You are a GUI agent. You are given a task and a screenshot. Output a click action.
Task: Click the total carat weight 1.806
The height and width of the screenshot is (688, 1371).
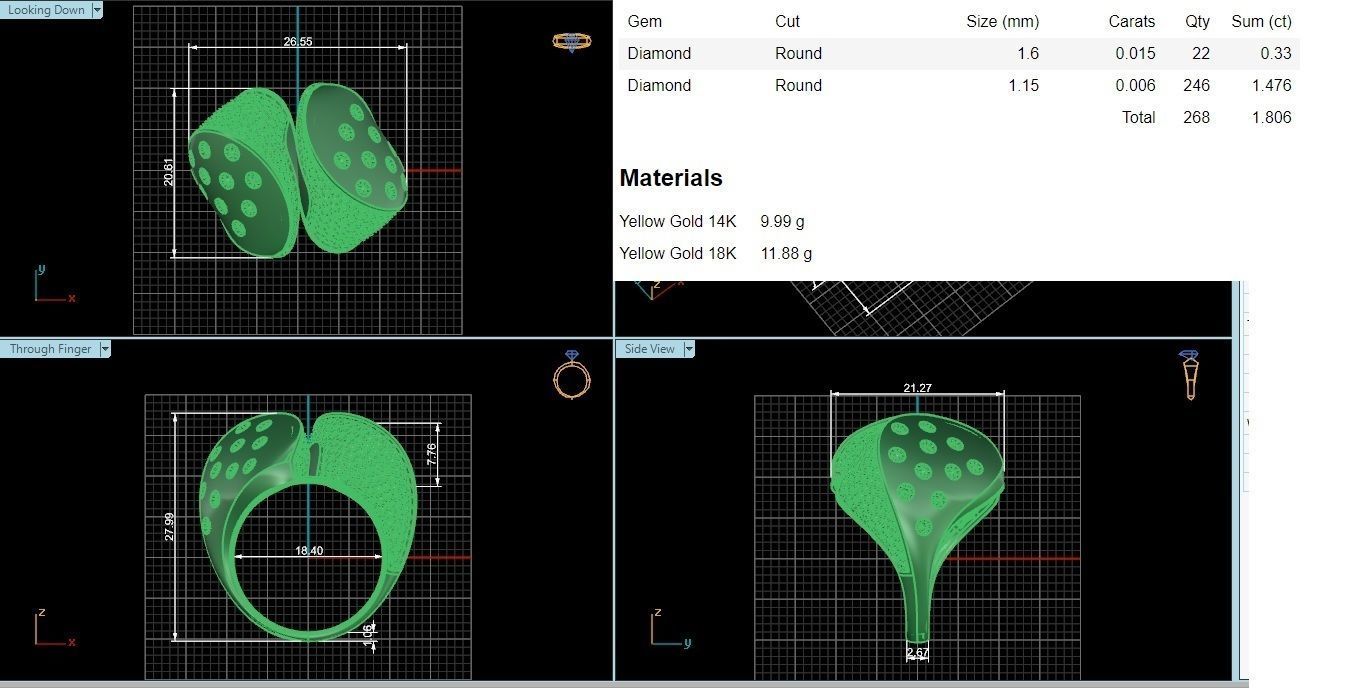pos(1271,117)
